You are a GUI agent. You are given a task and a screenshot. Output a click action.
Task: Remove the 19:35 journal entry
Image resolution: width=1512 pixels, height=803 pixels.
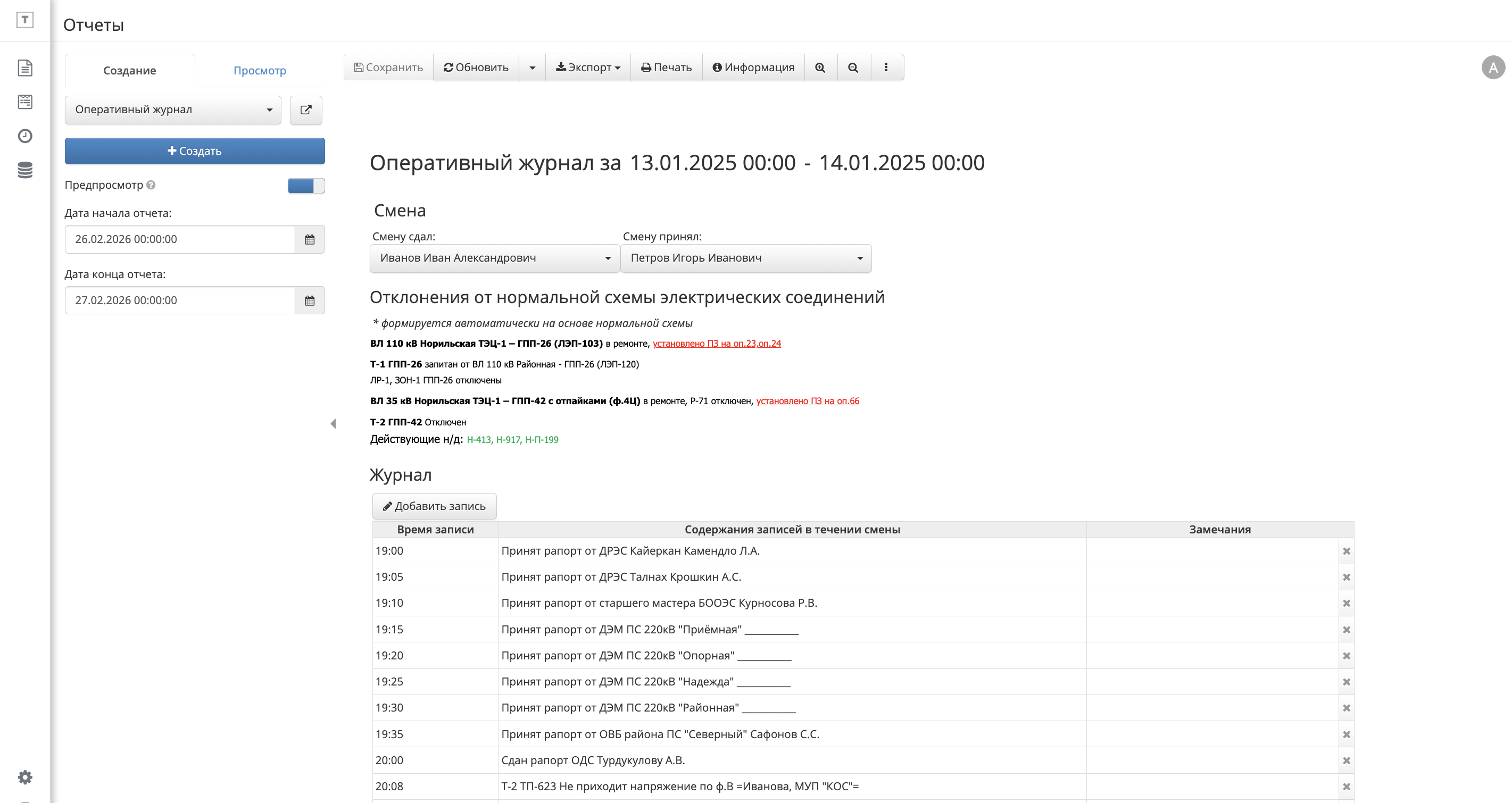1347,734
